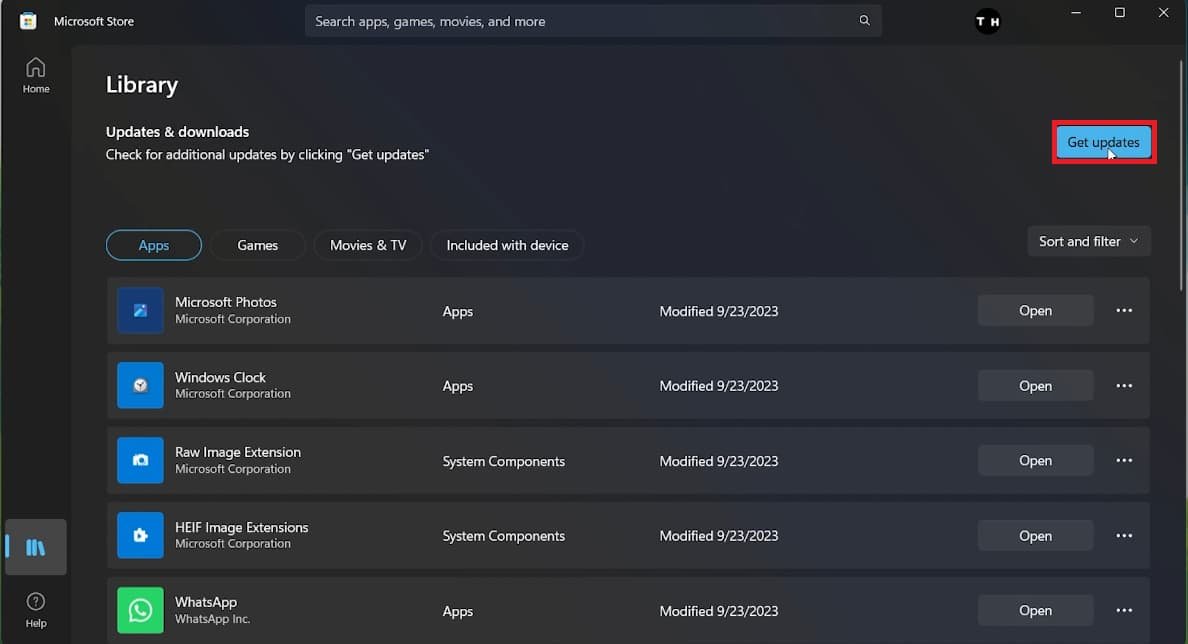Open the TH user profile avatar
Image resolution: width=1188 pixels, height=644 pixels.
(987, 21)
